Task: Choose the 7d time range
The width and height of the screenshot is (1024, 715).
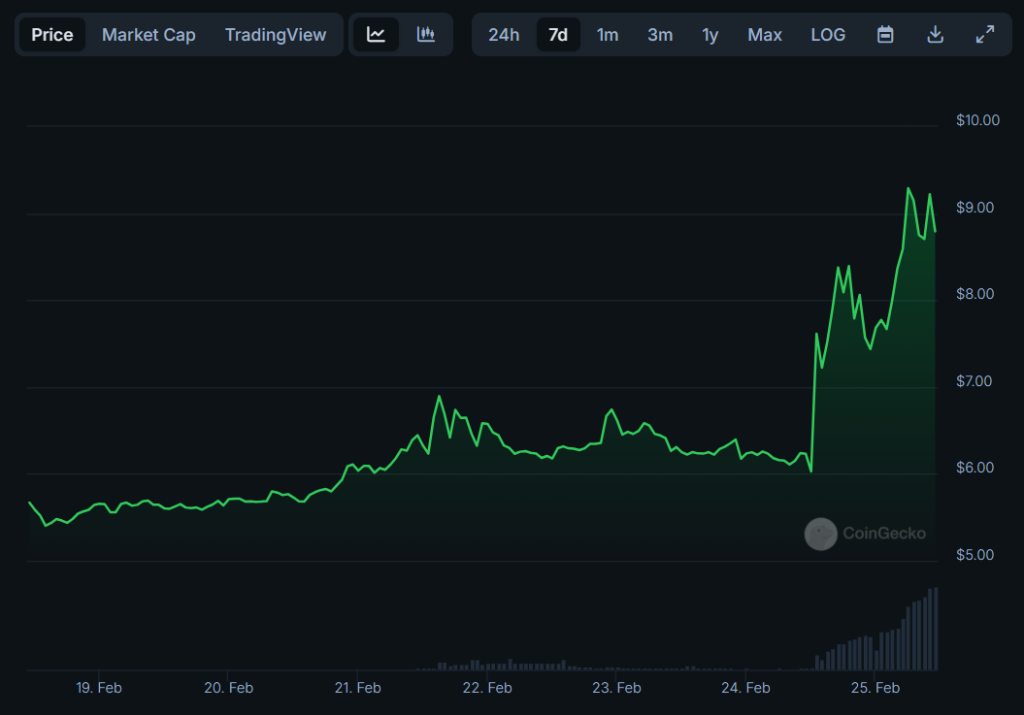Action: (558, 35)
